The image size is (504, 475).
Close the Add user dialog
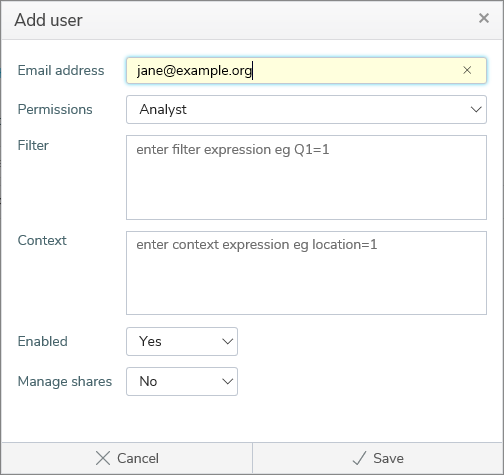click(484, 18)
